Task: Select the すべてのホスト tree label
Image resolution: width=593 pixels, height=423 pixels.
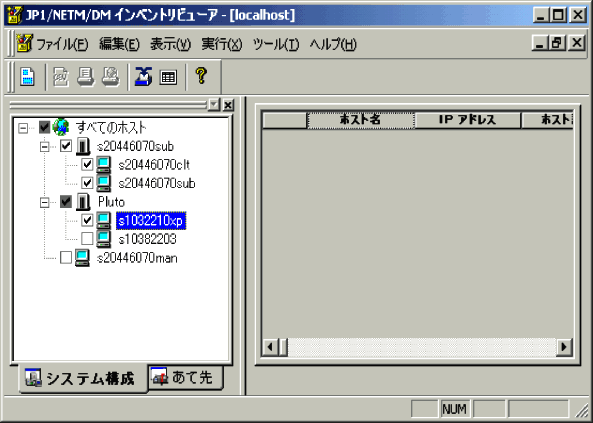Action: pos(111,127)
